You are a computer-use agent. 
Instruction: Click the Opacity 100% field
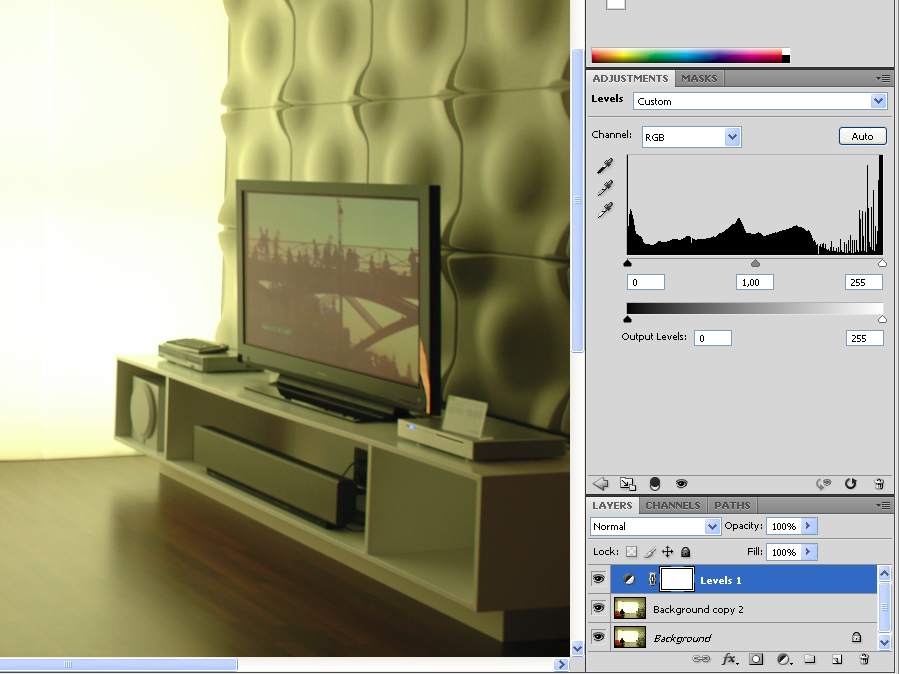[783, 526]
